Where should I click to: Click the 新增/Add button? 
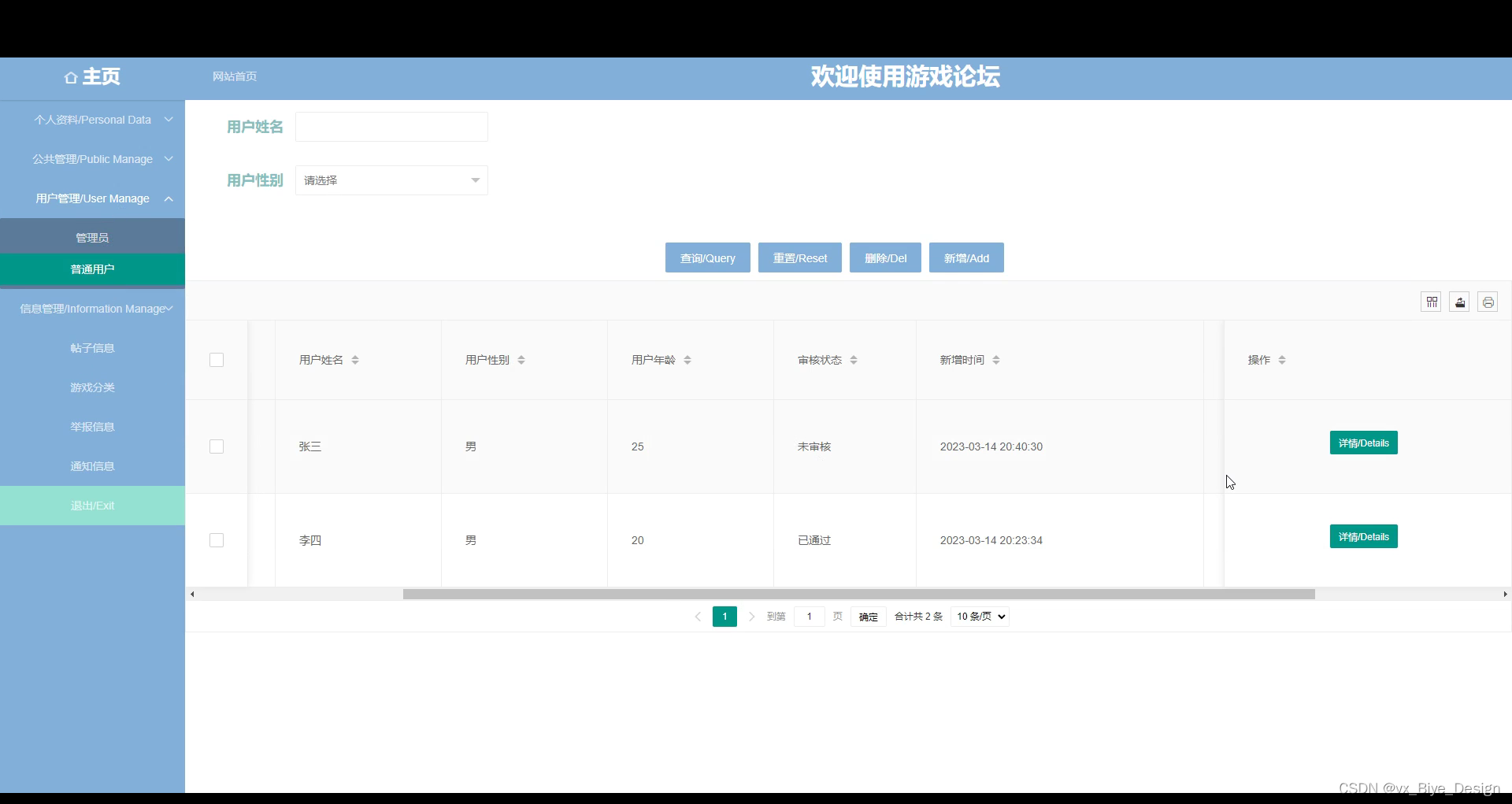click(966, 258)
